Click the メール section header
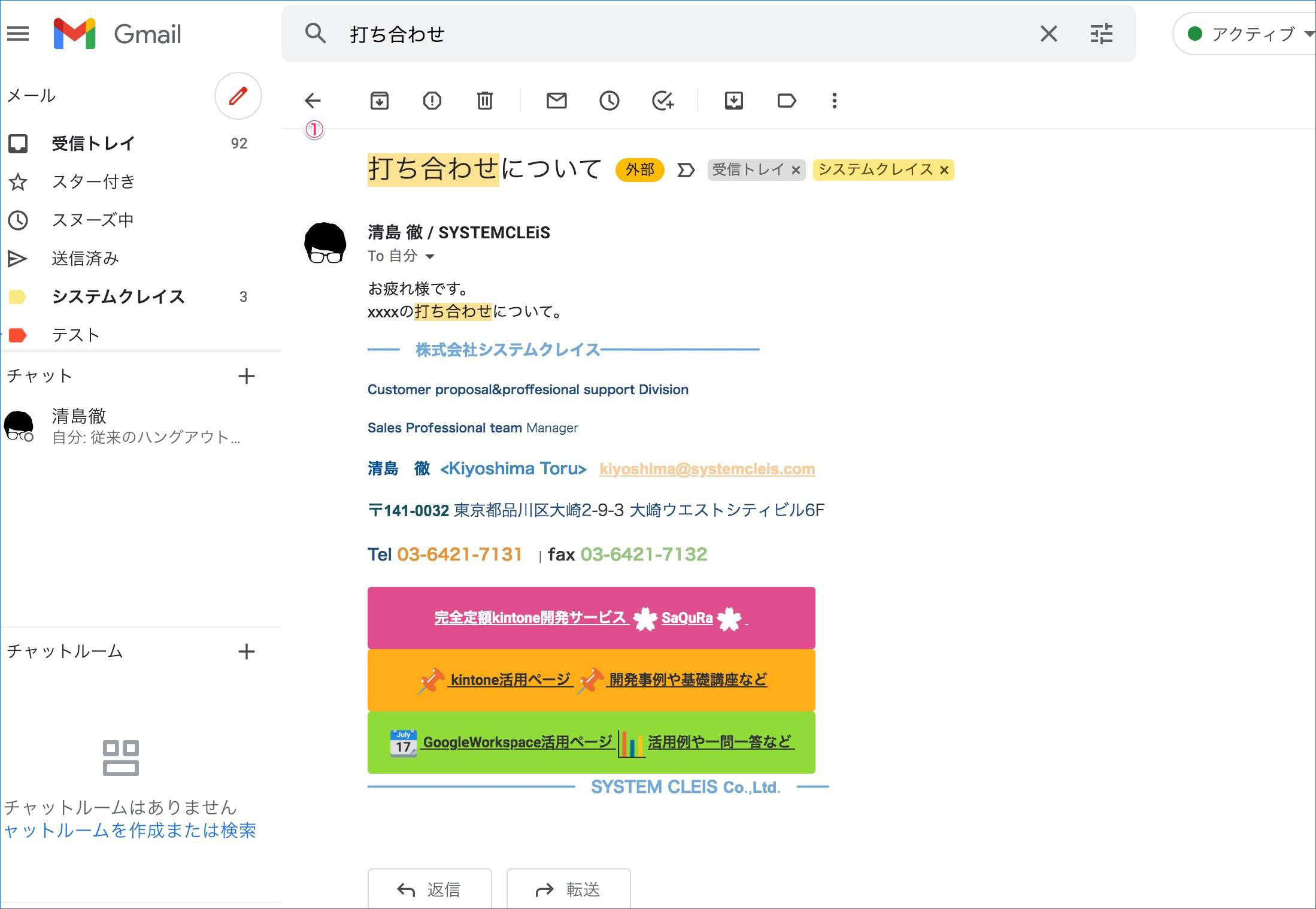 pyautogui.click(x=31, y=96)
